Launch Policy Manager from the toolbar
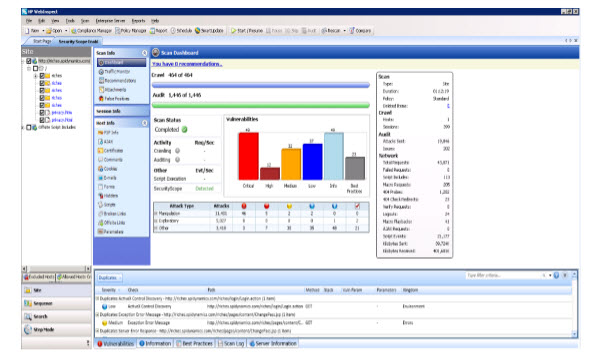 click(x=131, y=31)
